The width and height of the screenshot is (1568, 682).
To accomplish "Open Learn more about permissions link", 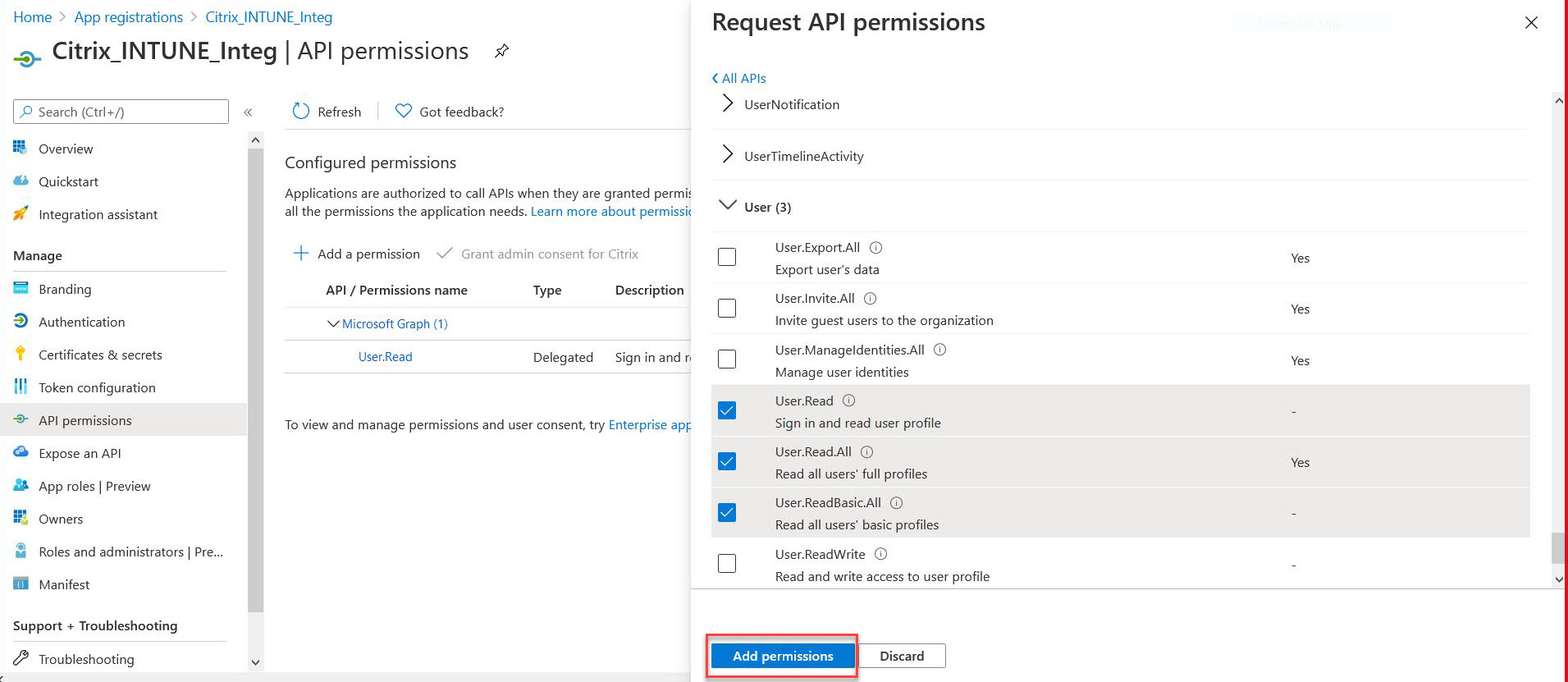I will [x=611, y=212].
